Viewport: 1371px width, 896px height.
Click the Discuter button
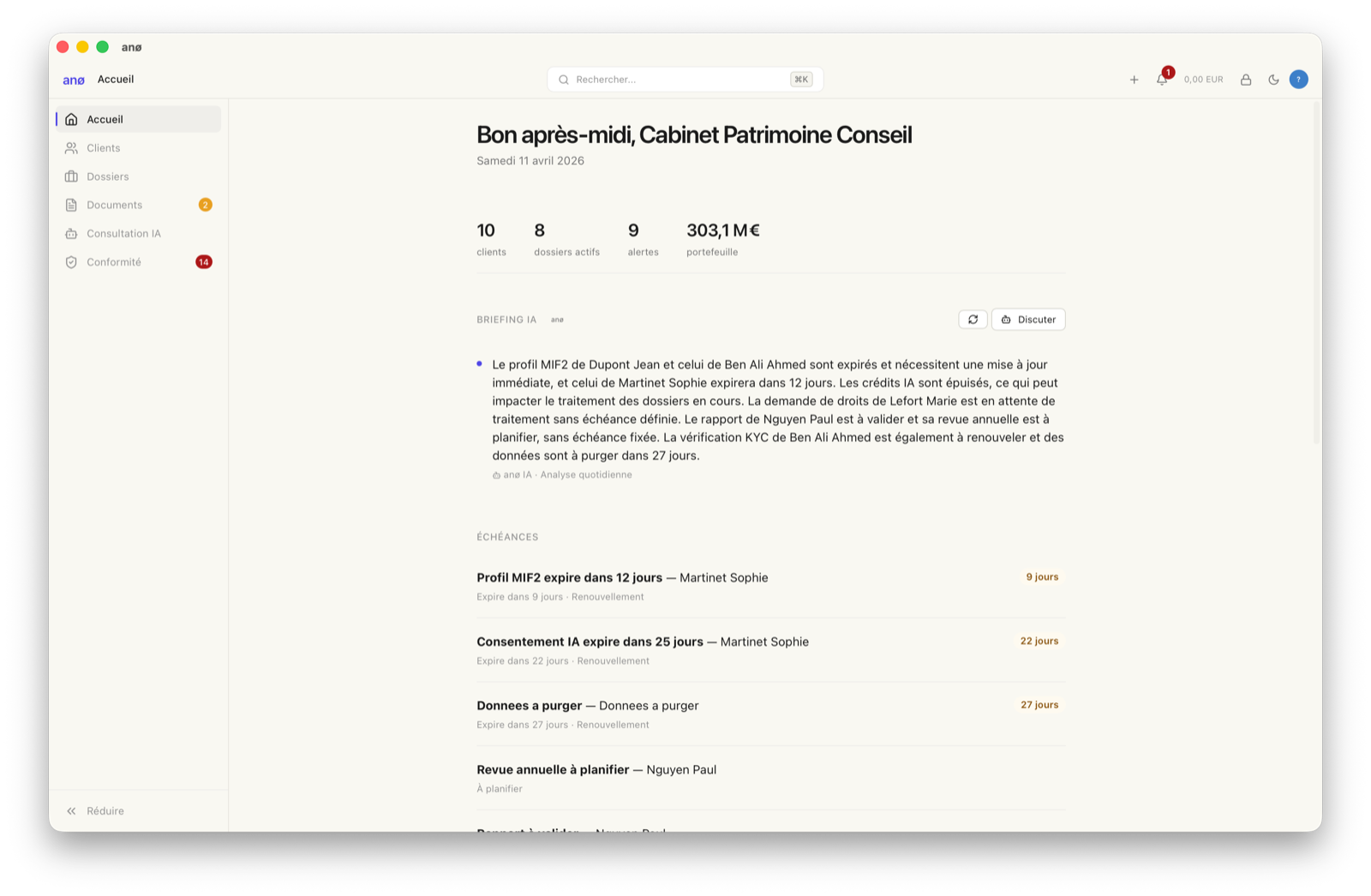click(1028, 320)
